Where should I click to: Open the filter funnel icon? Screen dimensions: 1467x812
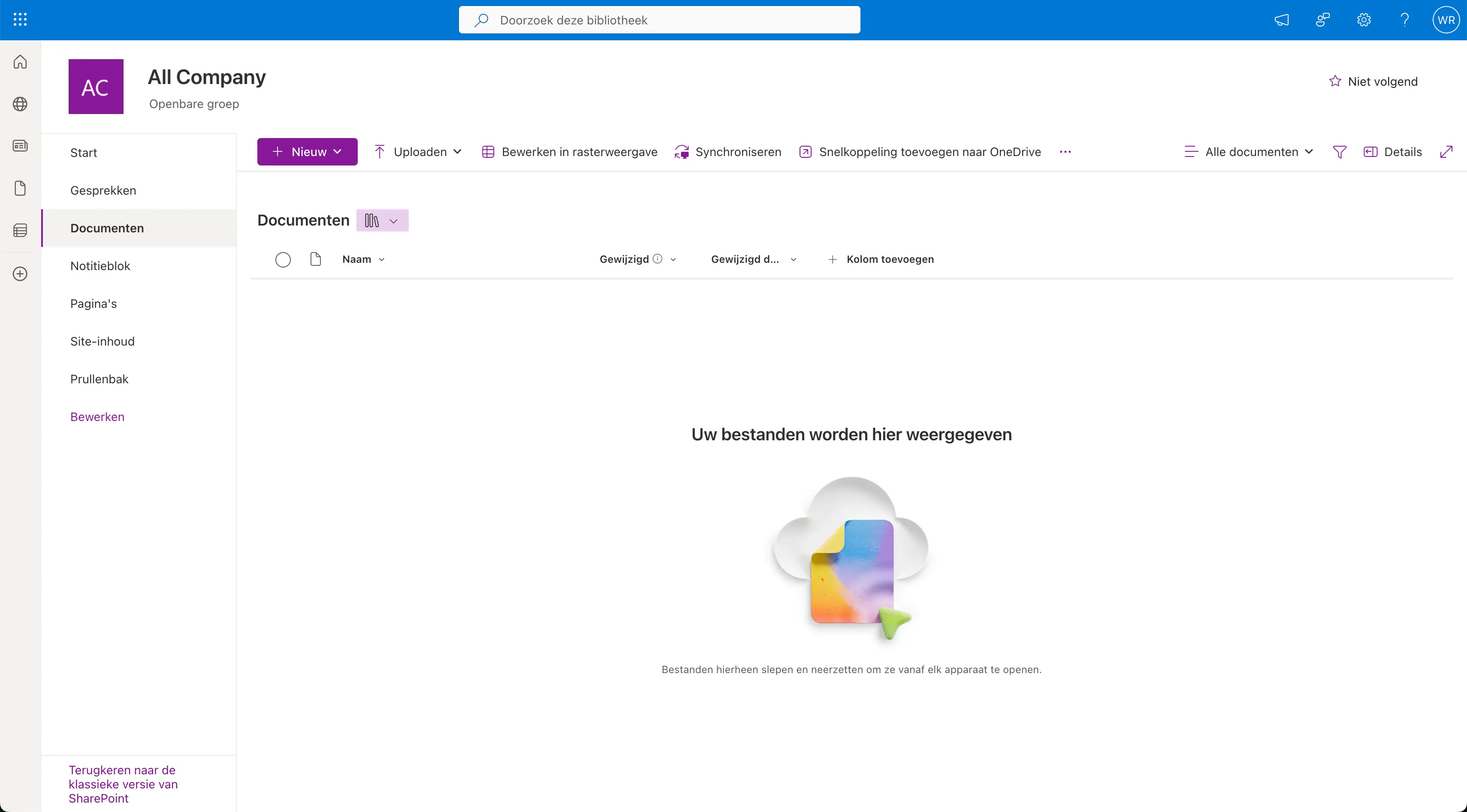pos(1340,151)
